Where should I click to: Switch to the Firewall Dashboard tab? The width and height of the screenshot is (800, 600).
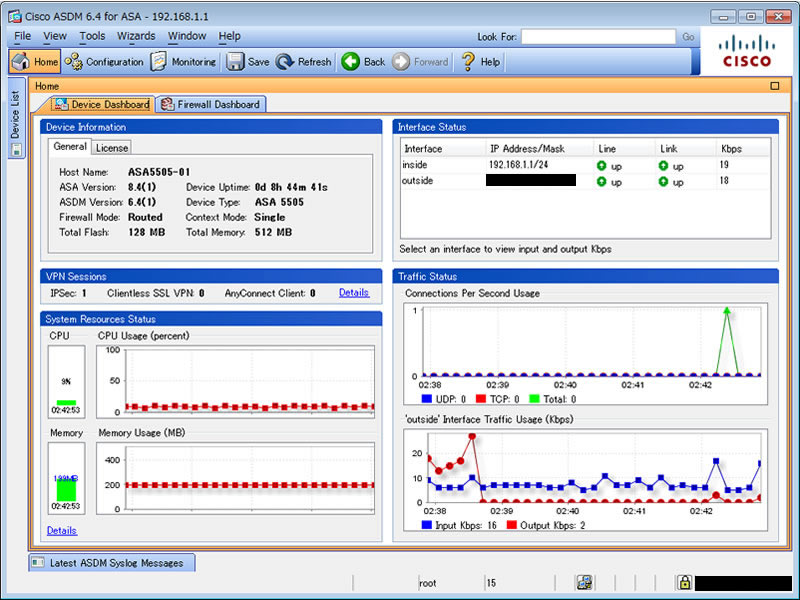click(x=210, y=104)
